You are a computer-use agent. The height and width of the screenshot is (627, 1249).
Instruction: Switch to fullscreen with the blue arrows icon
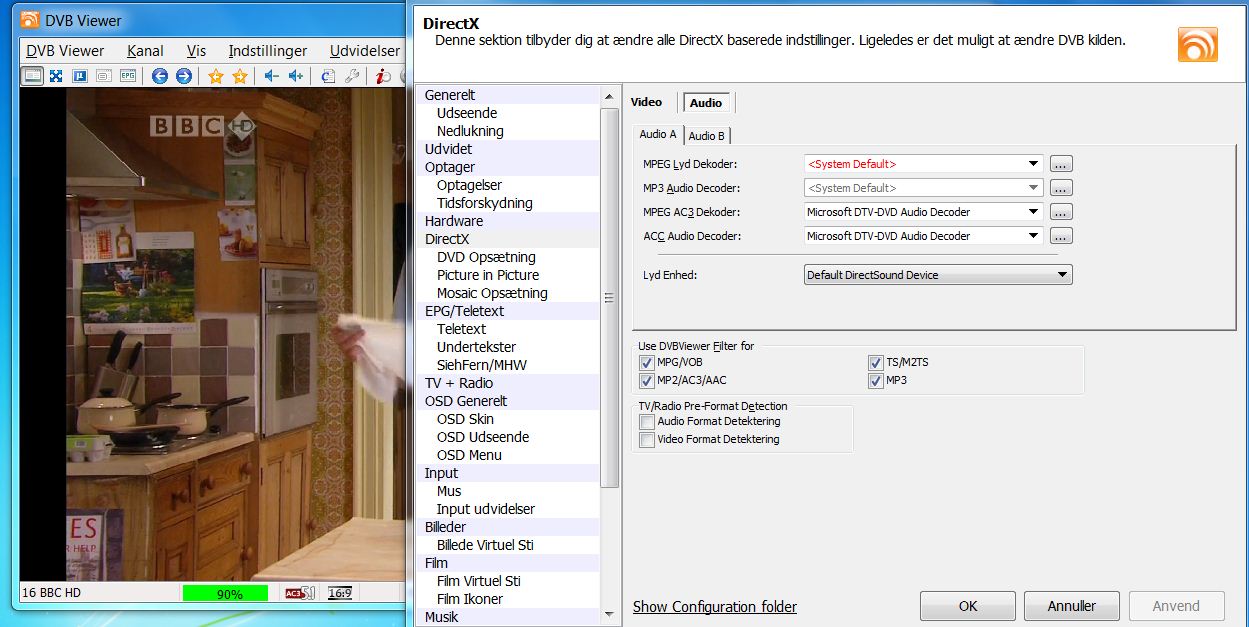coord(56,76)
